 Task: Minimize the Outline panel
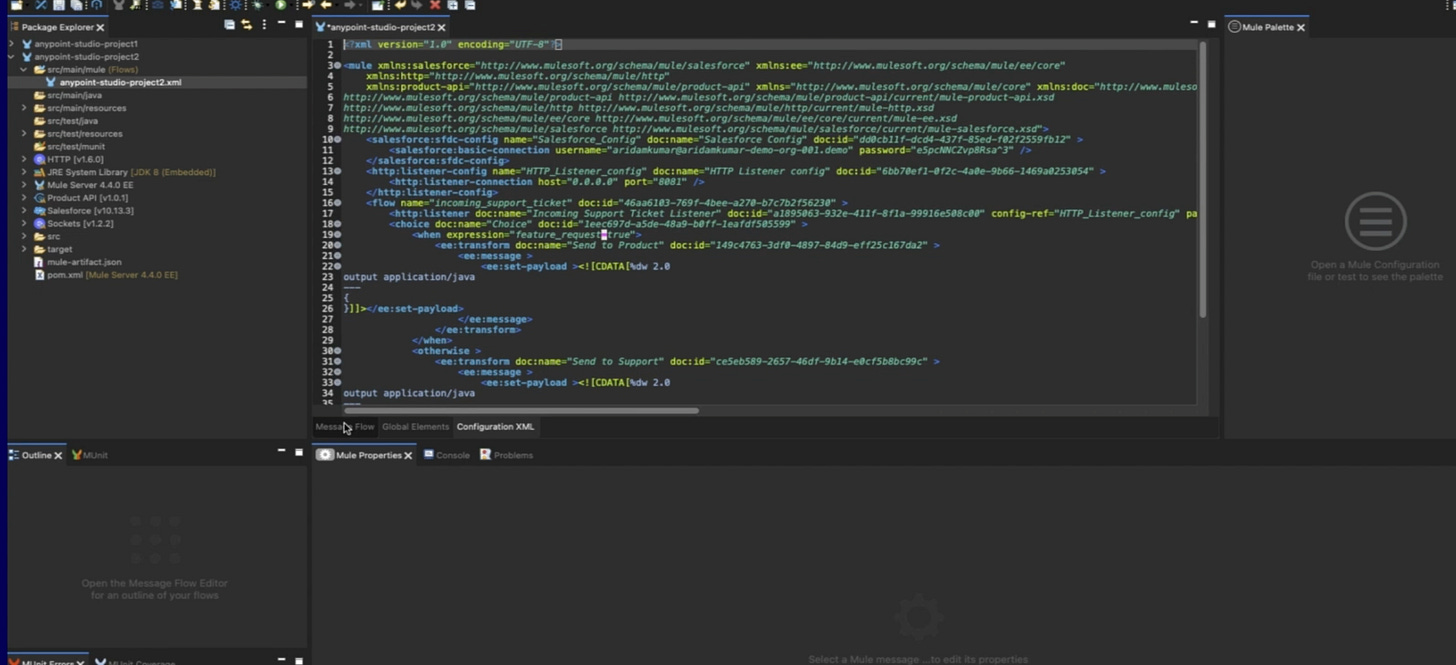click(x=281, y=451)
